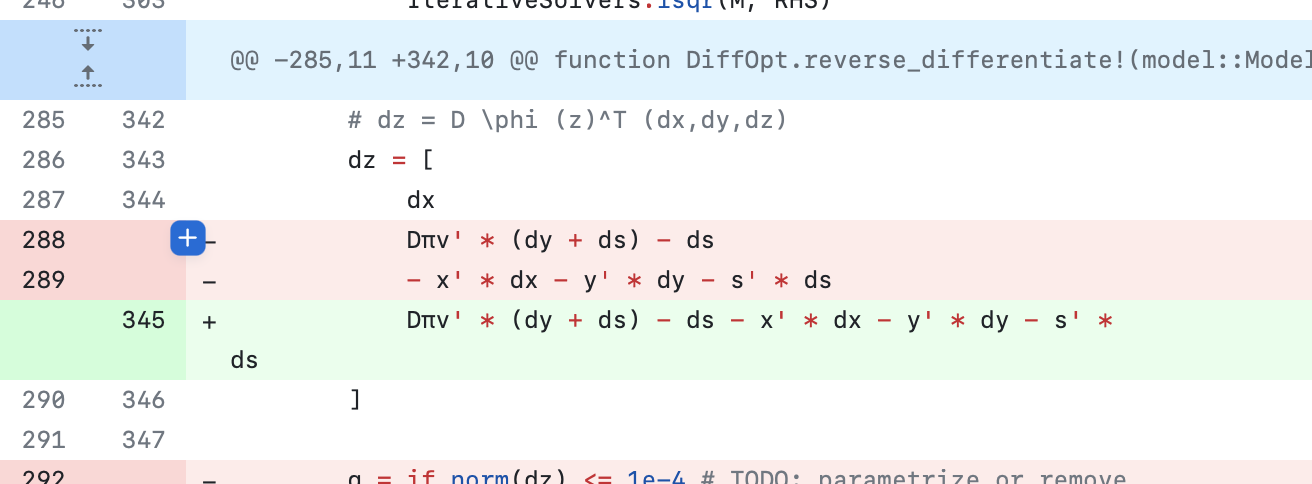
Task: Click new line number 347
Action: coord(143,440)
